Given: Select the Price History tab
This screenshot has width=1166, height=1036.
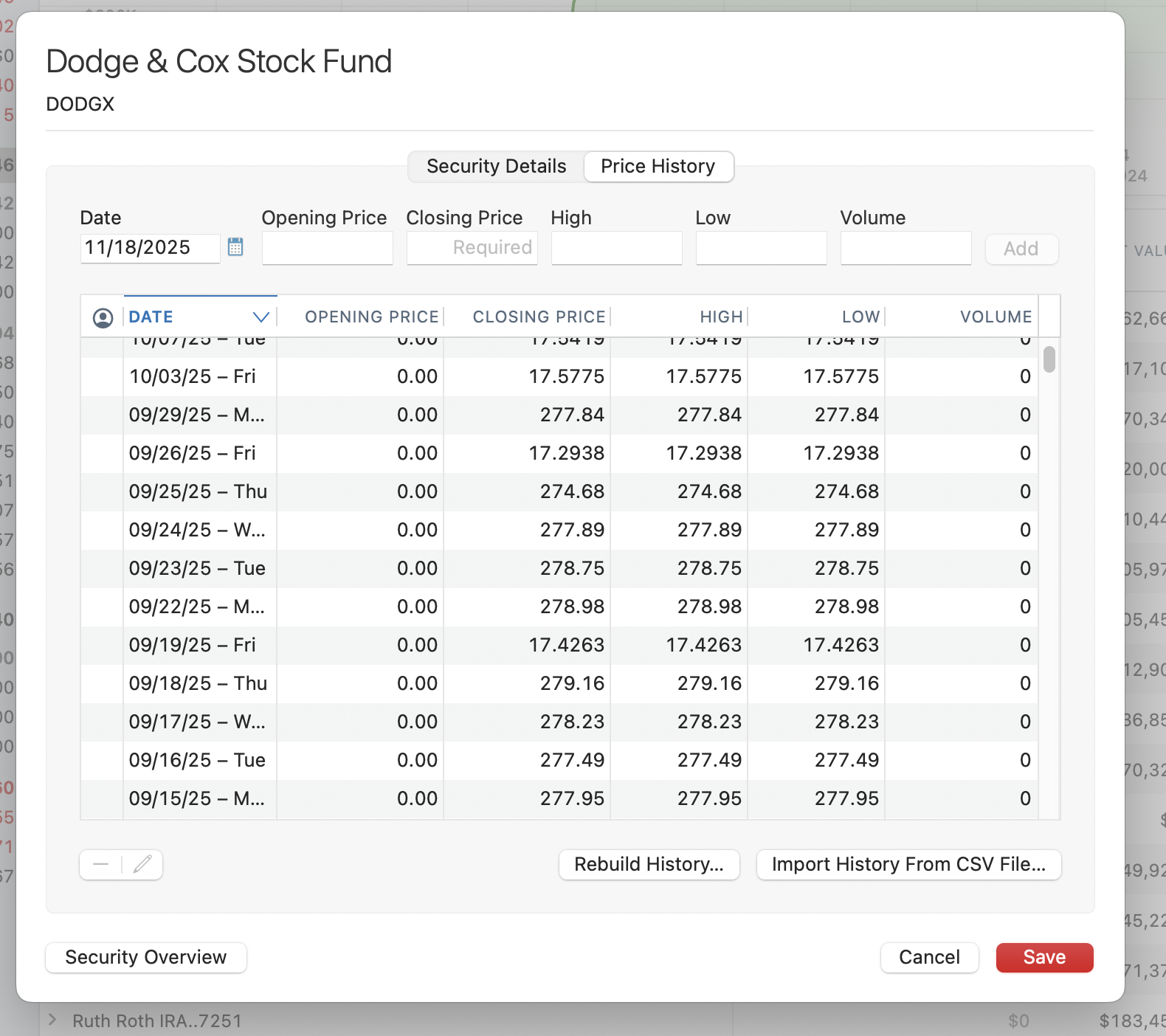Looking at the screenshot, I should [x=658, y=167].
